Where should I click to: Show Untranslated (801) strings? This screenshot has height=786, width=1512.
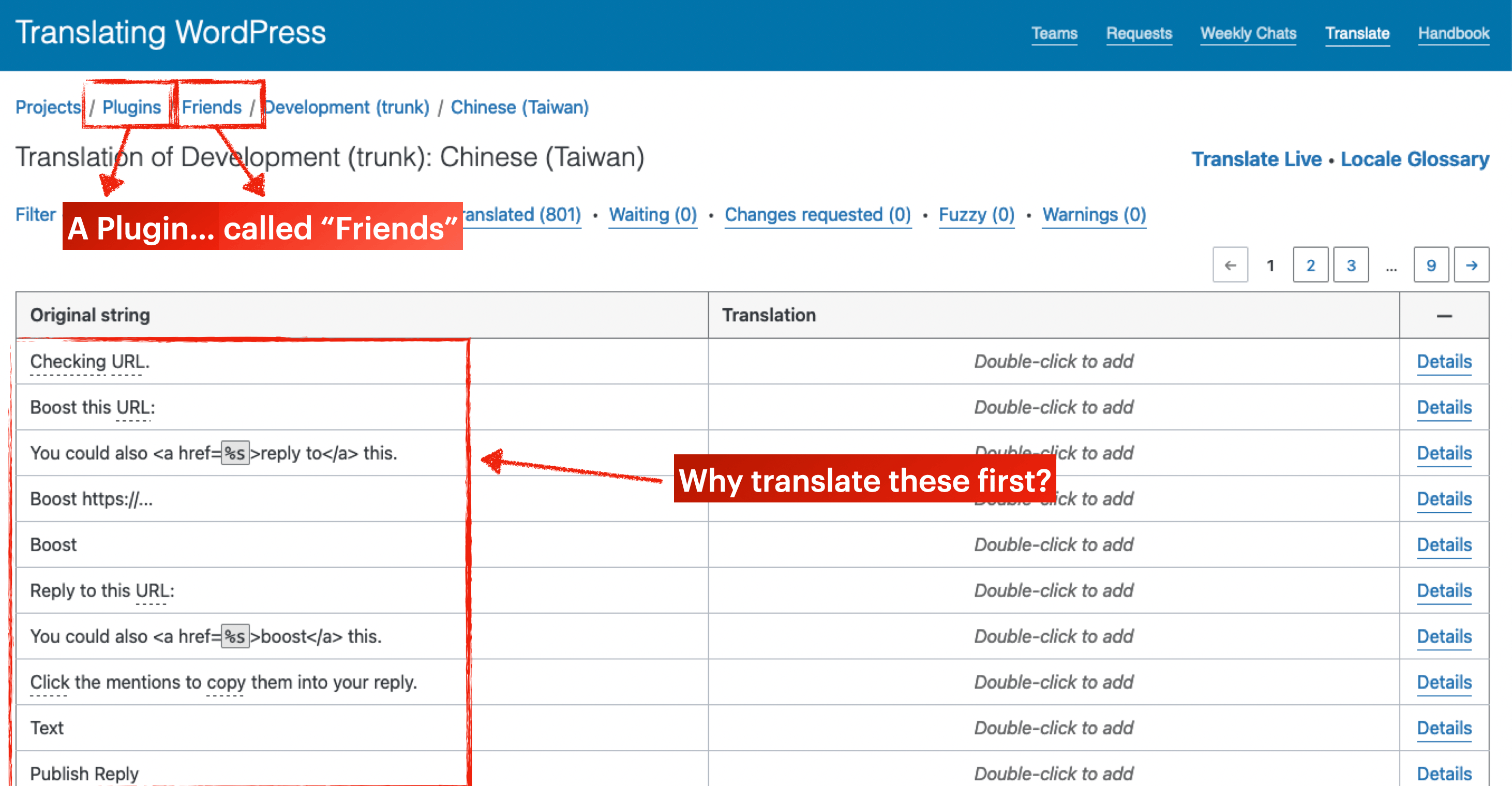[522, 215]
